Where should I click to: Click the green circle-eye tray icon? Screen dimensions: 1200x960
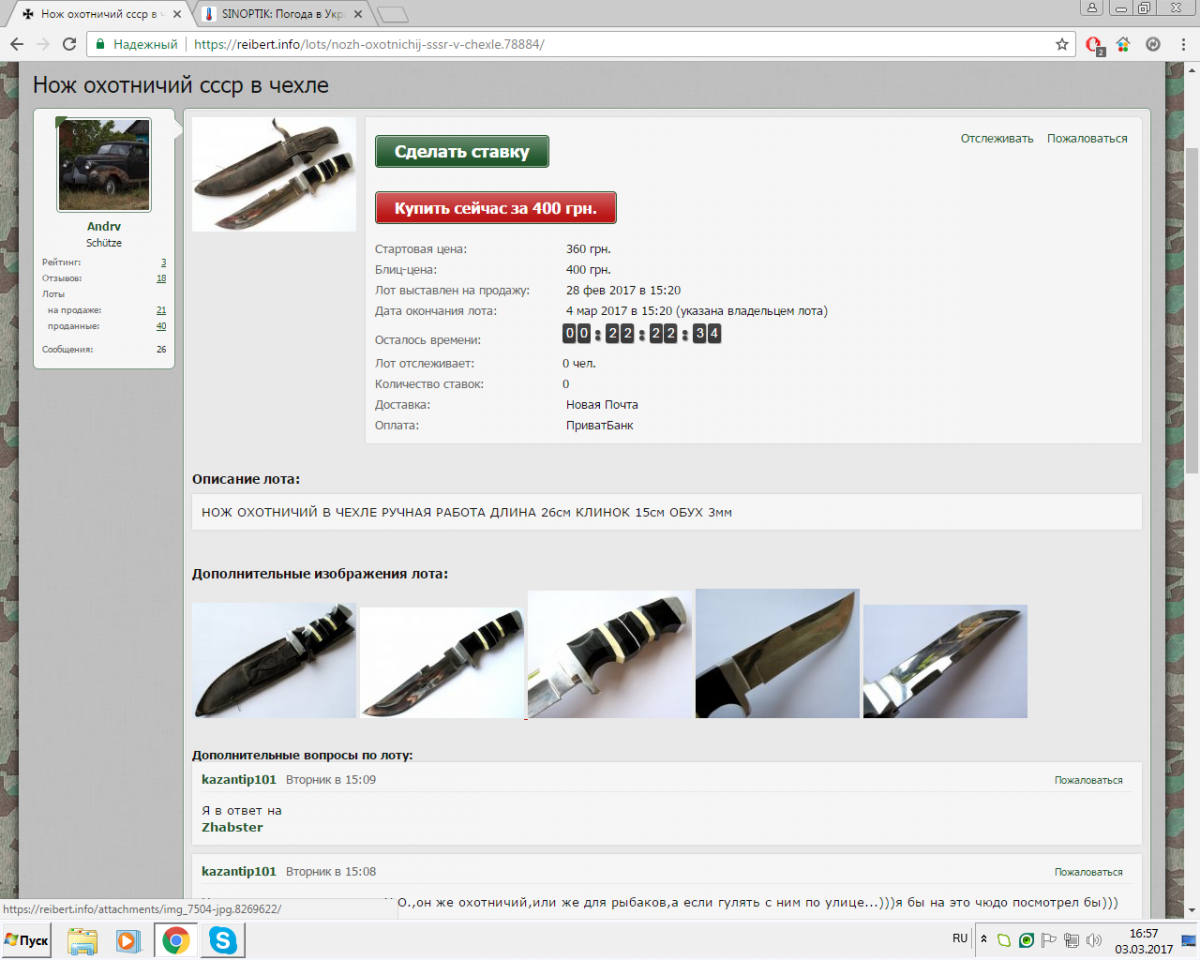[1026, 940]
